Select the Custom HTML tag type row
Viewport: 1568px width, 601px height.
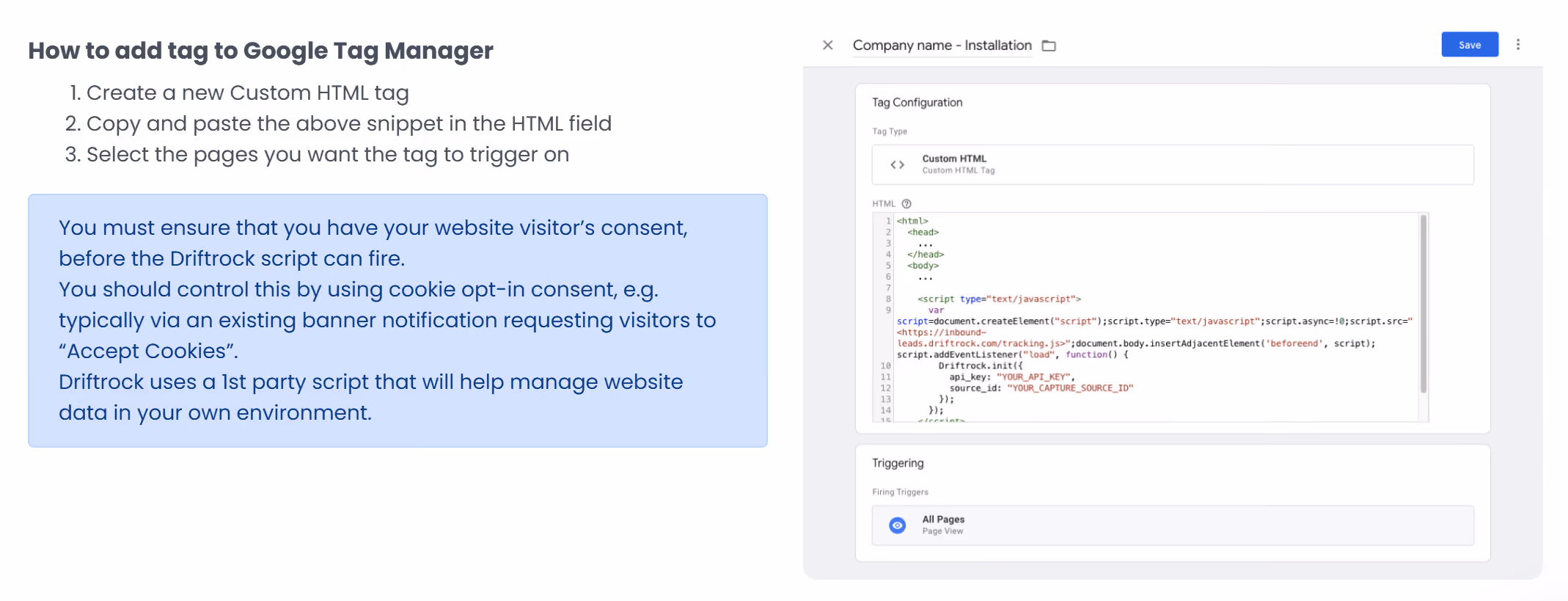(x=1173, y=165)
